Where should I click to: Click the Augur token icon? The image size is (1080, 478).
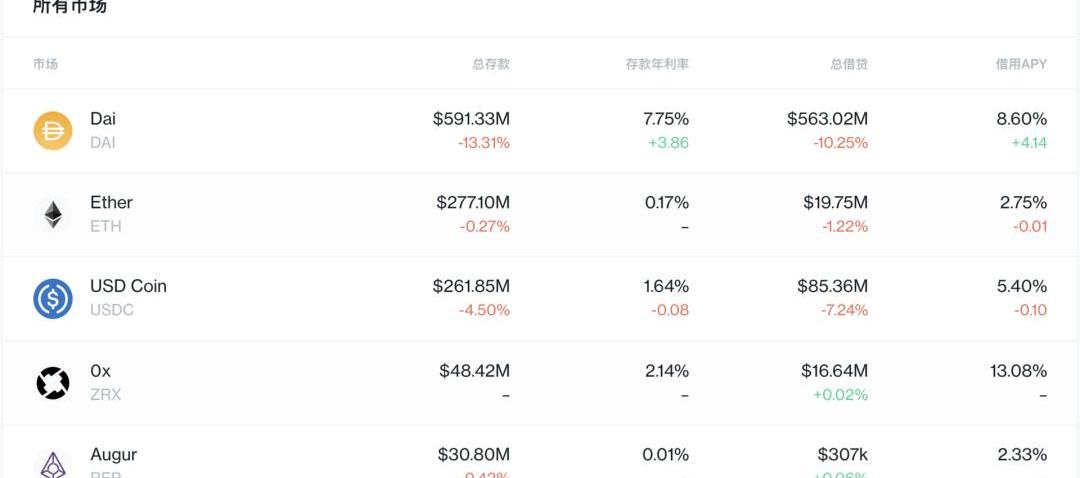(53, 464)
